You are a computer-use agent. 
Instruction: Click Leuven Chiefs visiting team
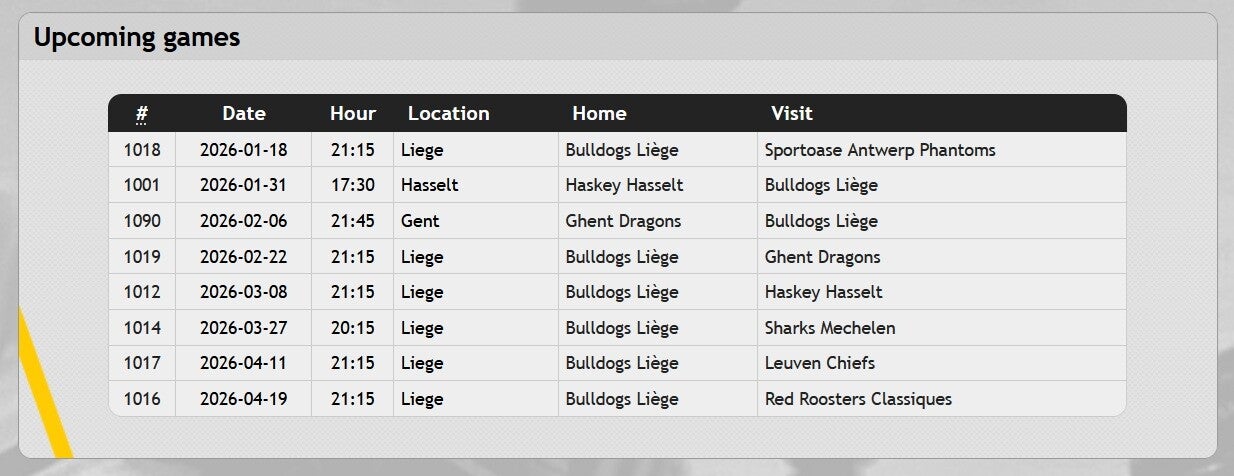[820, 363]
